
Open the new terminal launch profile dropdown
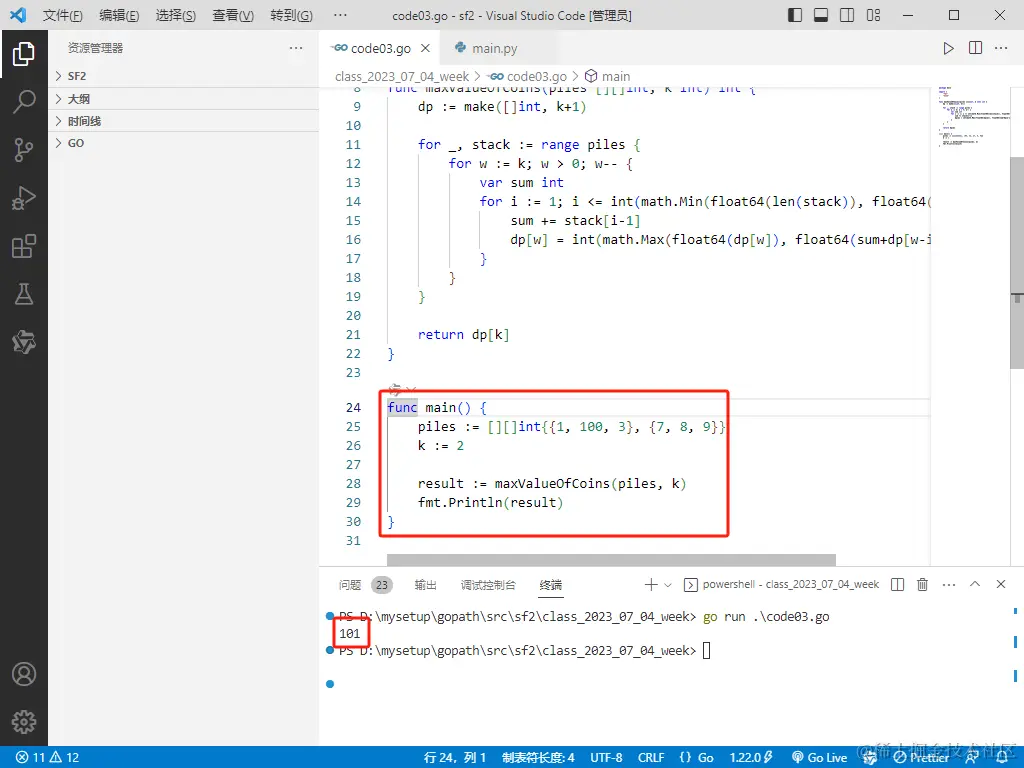click(667, 585)
